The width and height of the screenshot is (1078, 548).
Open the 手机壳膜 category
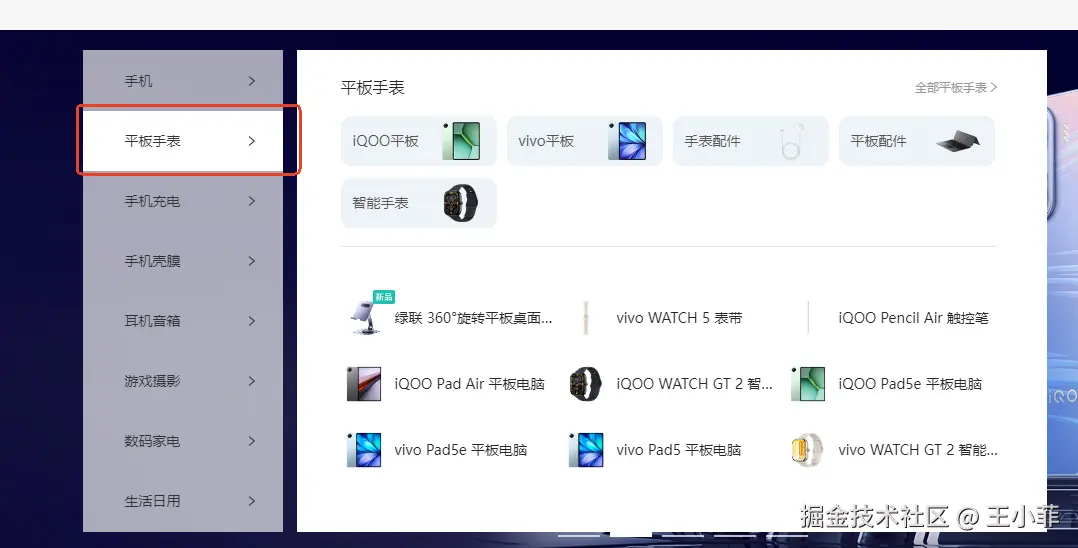183,261
